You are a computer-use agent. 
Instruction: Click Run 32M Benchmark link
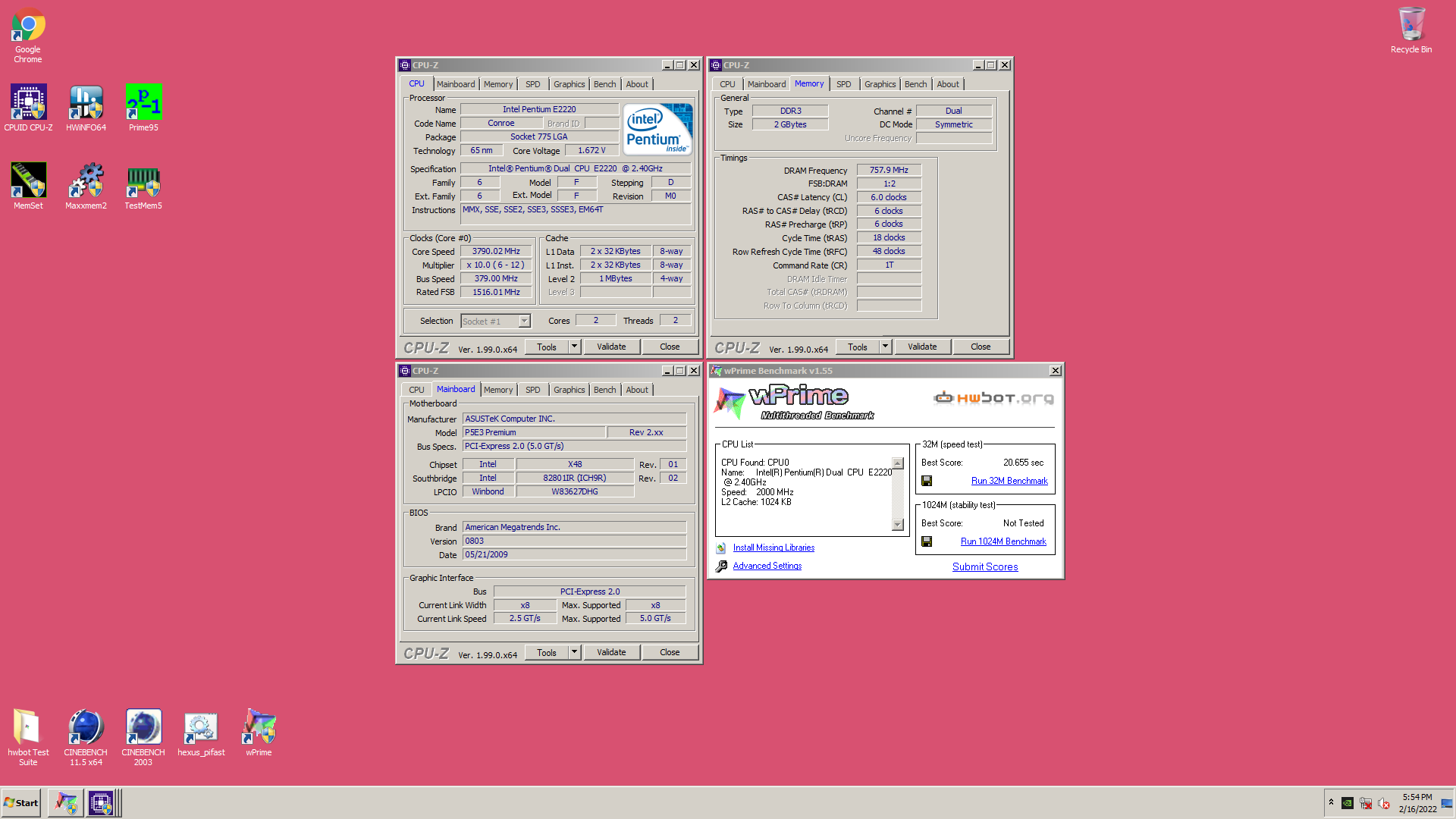1009,481
